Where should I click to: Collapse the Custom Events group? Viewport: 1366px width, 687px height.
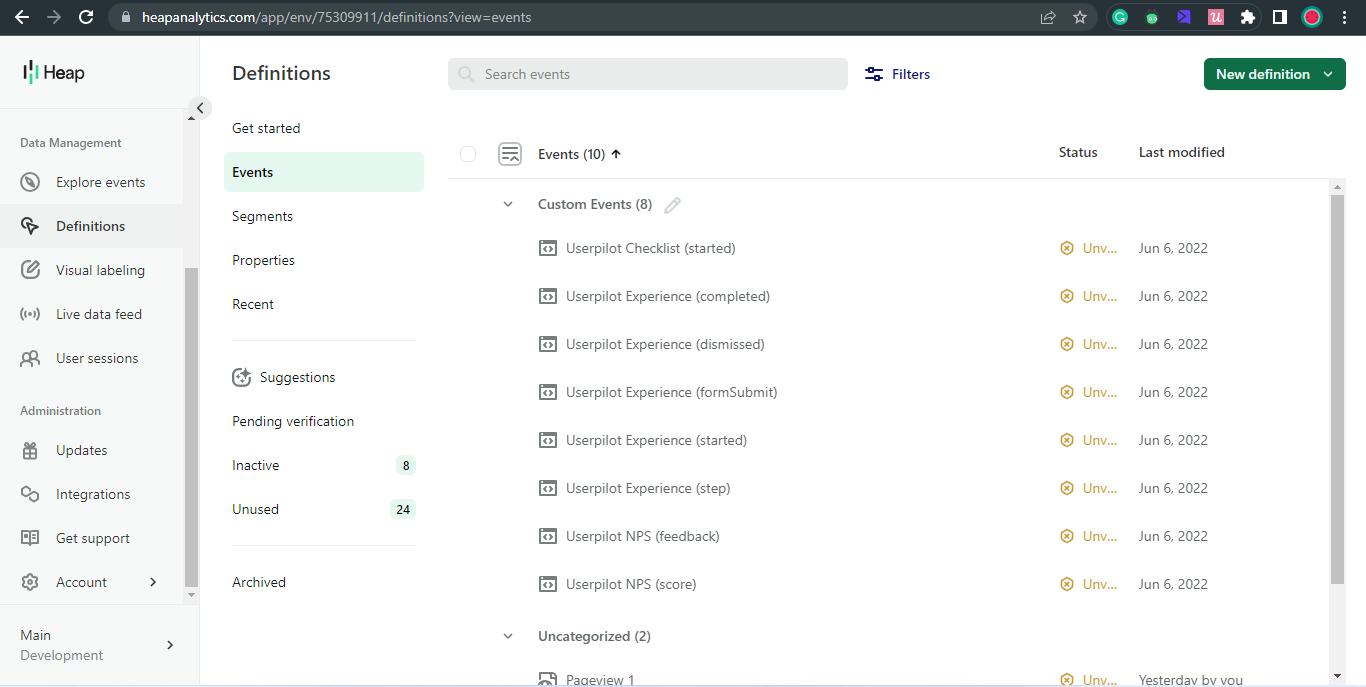coord(508,204)
